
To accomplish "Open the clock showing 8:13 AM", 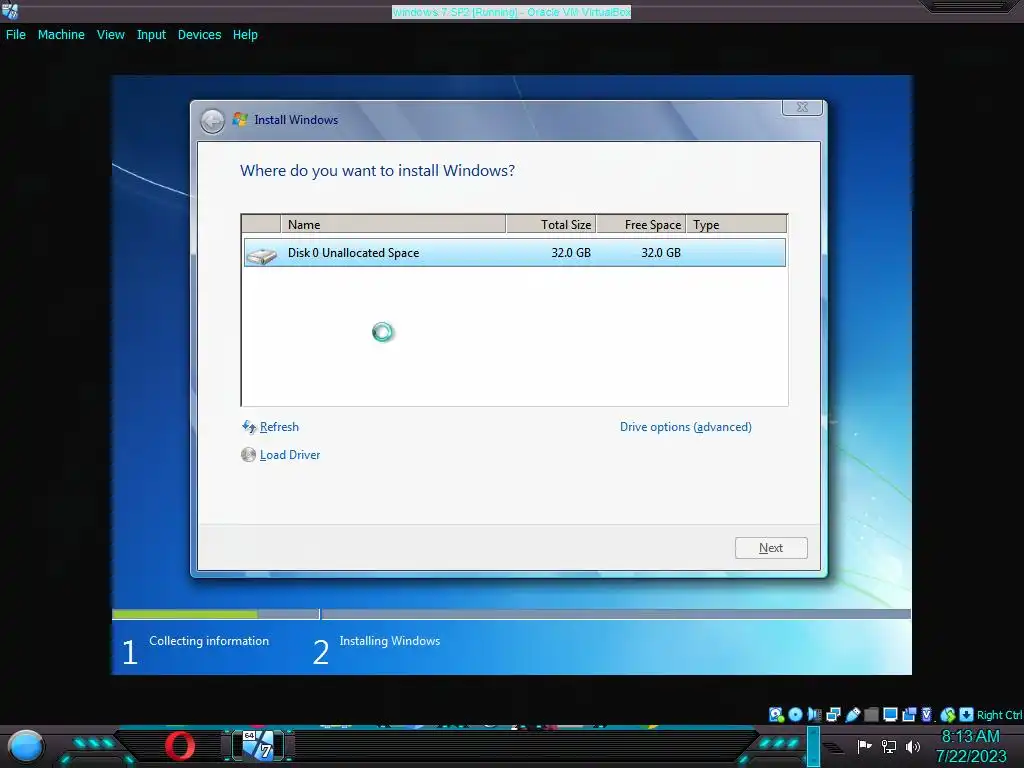I will pos(970,737).
